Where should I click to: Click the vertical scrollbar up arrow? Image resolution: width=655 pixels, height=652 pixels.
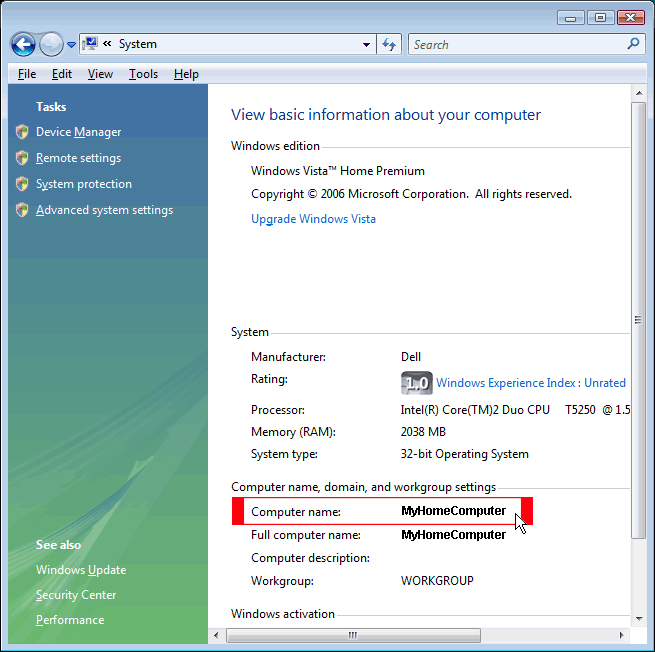pyautogui.click(x=639, y=93)
